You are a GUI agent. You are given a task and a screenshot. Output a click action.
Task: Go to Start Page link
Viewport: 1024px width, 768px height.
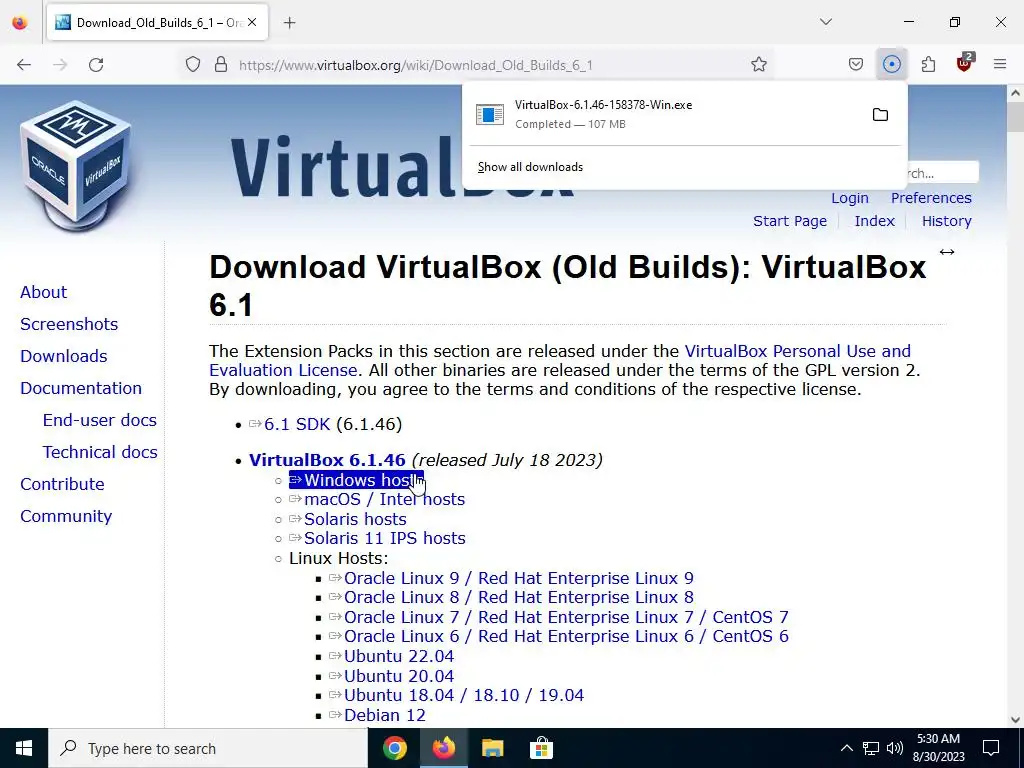point(790,221)
